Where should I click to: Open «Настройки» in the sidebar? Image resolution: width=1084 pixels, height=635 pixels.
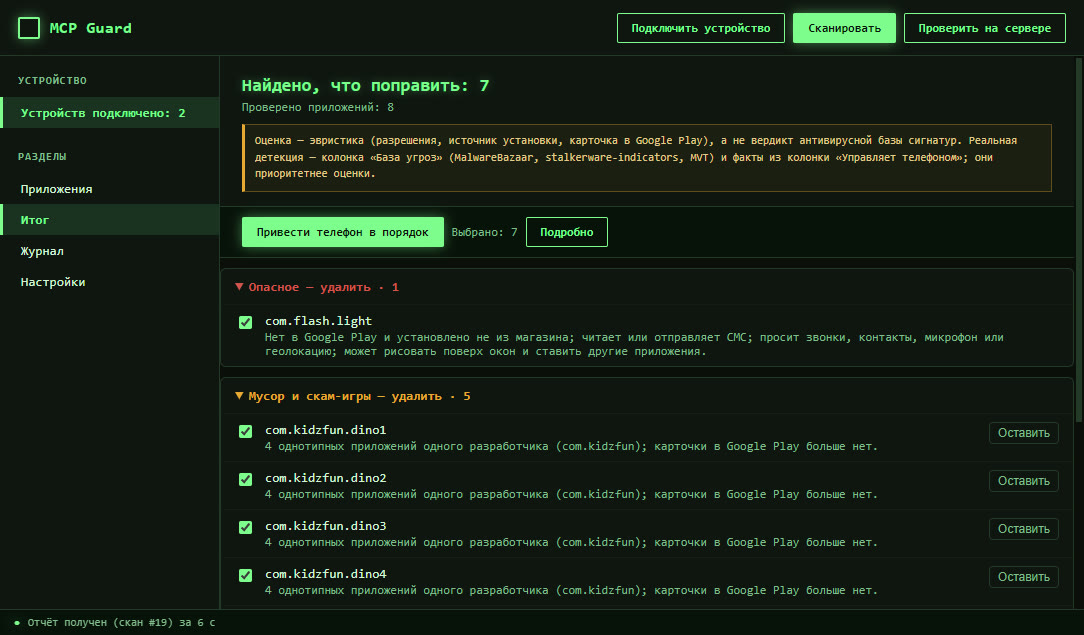pyautogui.click(x=110, y=282)
